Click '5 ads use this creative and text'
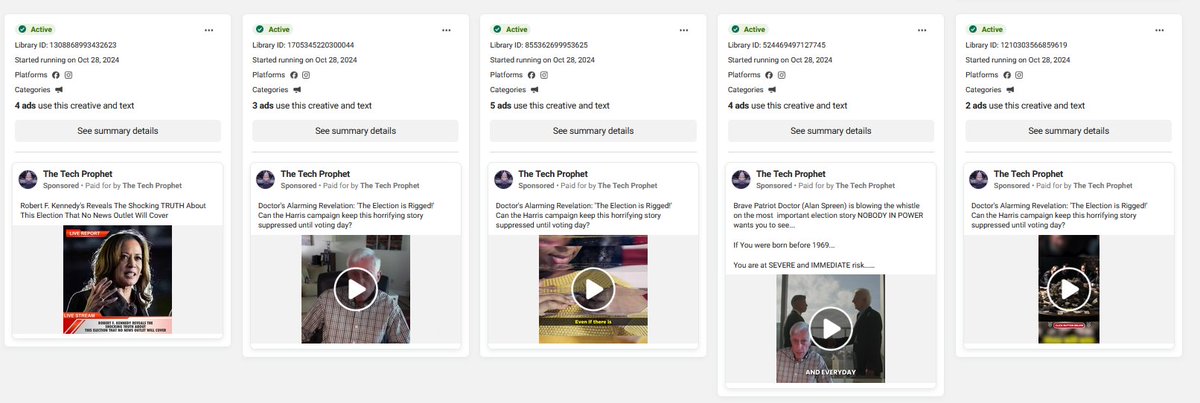This screenshot has height=403, width=1200. tap(550, 105)
